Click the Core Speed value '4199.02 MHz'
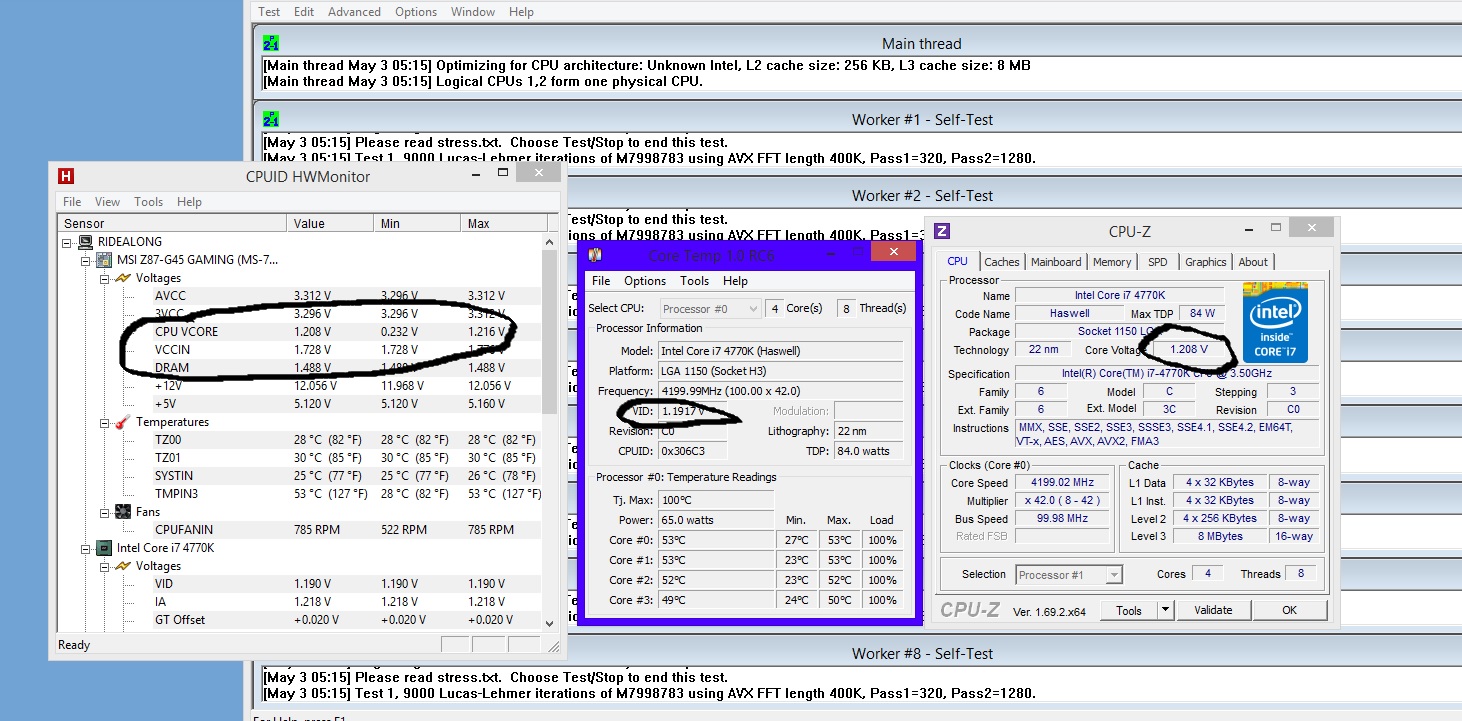The height and width of the screenshot is (721, 1462). pyautogui.click(x=1061, y=483)
